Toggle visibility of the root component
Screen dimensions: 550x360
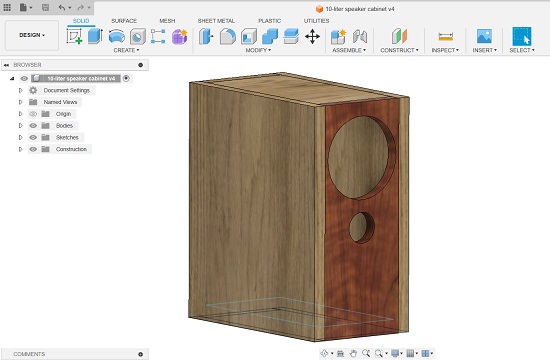(24, 79)
